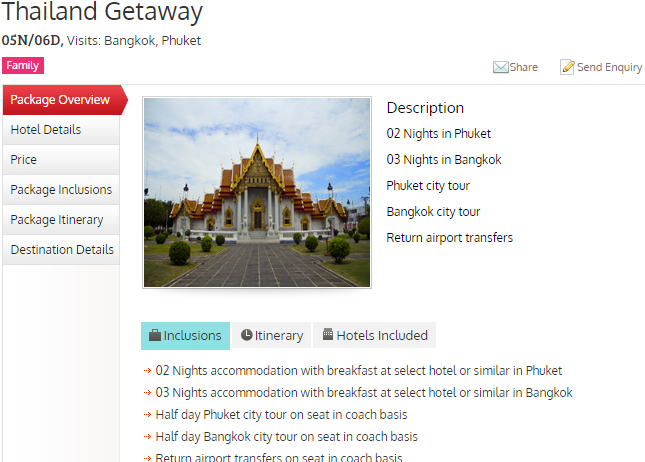The height and width of the screenshot is (462, 645).
Task: Select the Inclusions tab
Action: [x=185, y=336]
